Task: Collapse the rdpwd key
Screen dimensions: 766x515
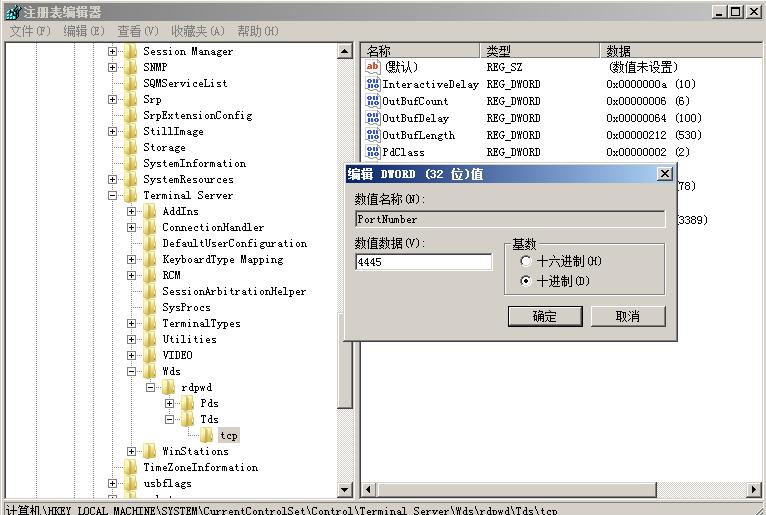Action: click(x=150, y=387)
